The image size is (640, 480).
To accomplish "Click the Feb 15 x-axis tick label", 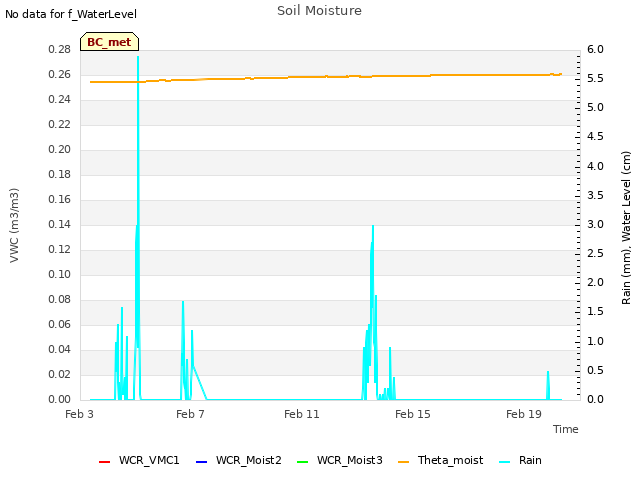I will tap(413, 414).
